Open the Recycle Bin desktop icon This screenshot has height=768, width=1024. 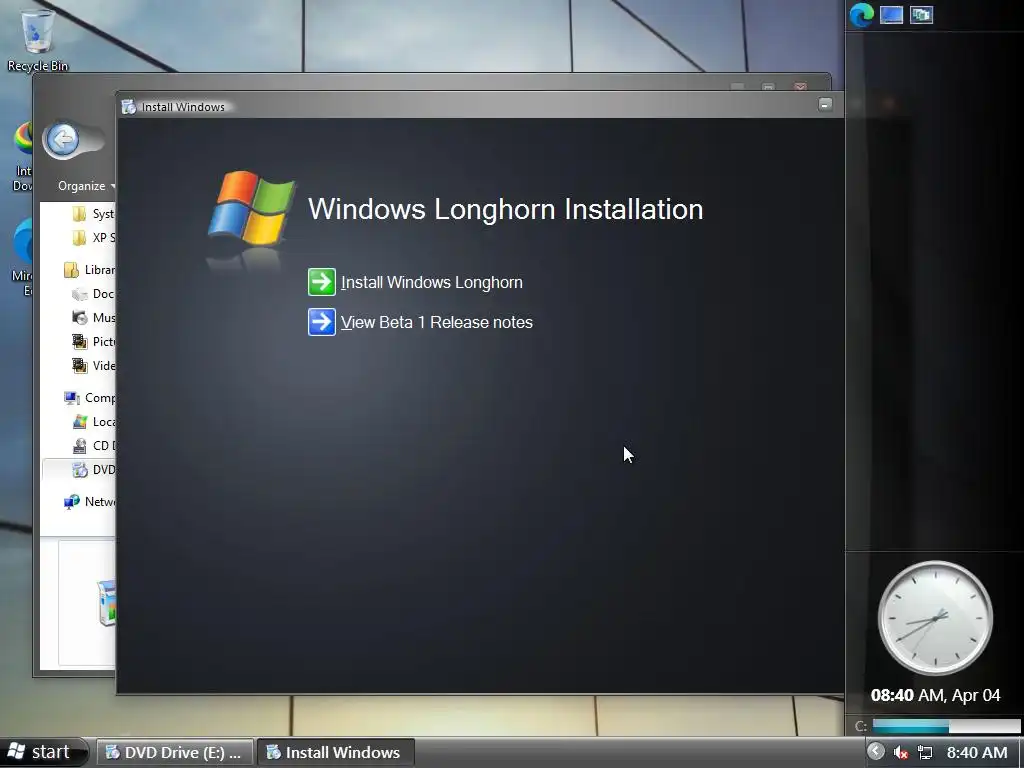tap(37, 39)
